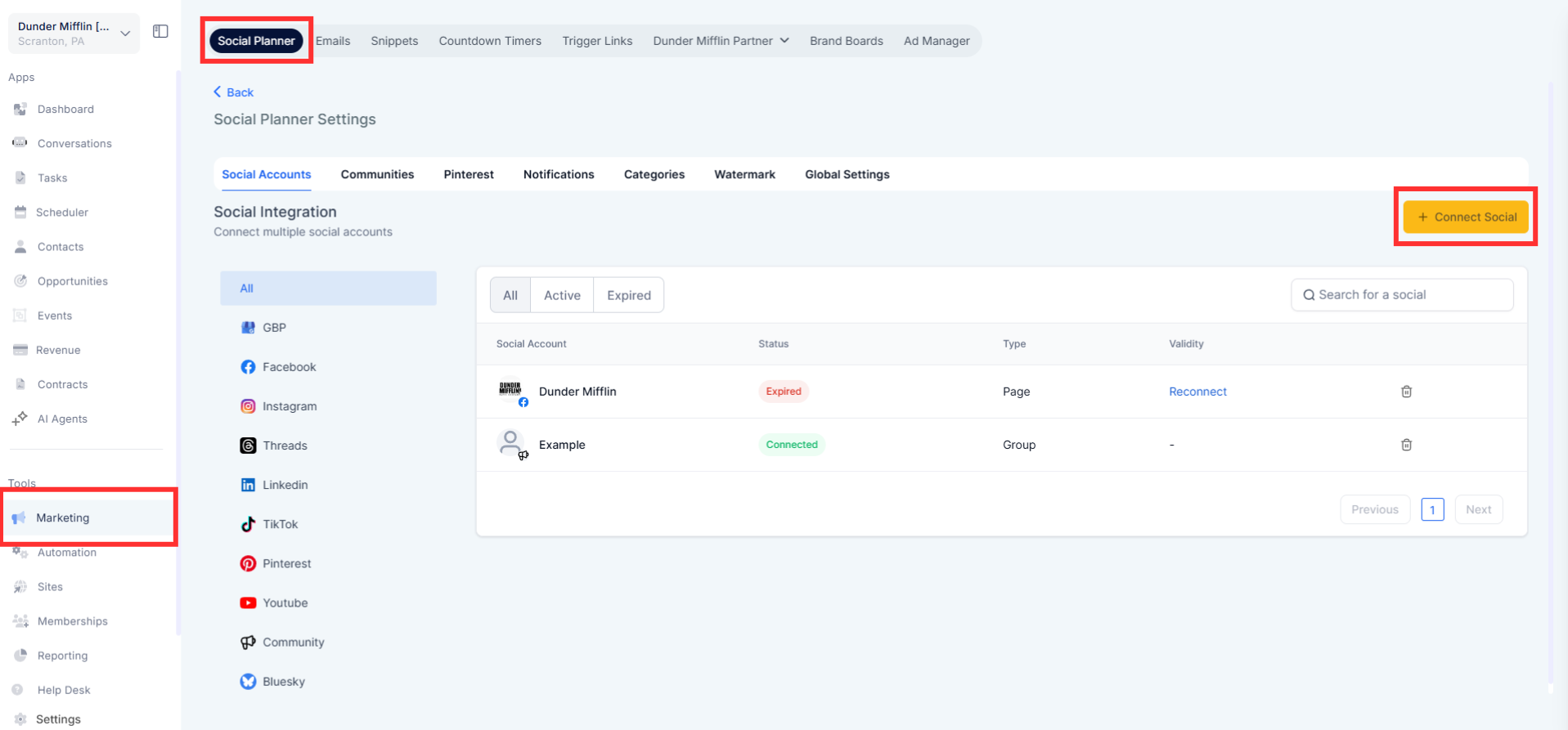Open the Countdown Timers tab
Screen dimensions: 1568x730
point(490,41)
